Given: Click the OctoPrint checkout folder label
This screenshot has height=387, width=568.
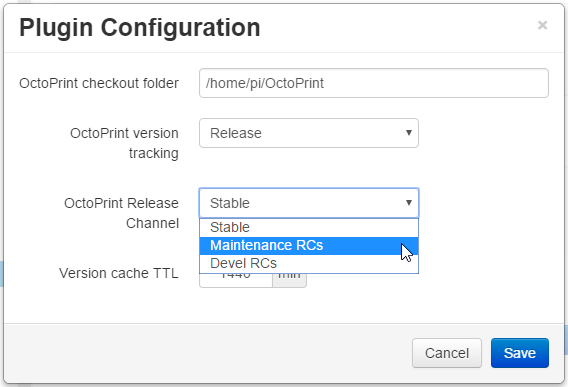Looking at the screenshot, I should pyautogui.click(x=99, y=83).
